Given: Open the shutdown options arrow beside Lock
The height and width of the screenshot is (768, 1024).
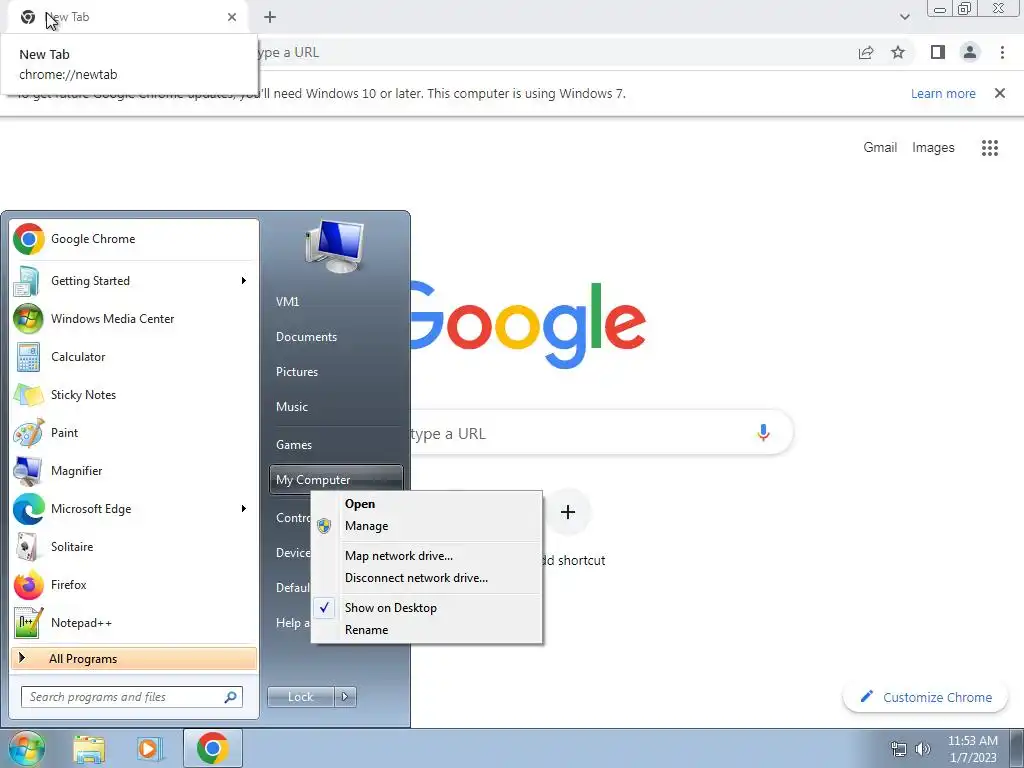Looking at the screenshot, I should coord(345,697).
